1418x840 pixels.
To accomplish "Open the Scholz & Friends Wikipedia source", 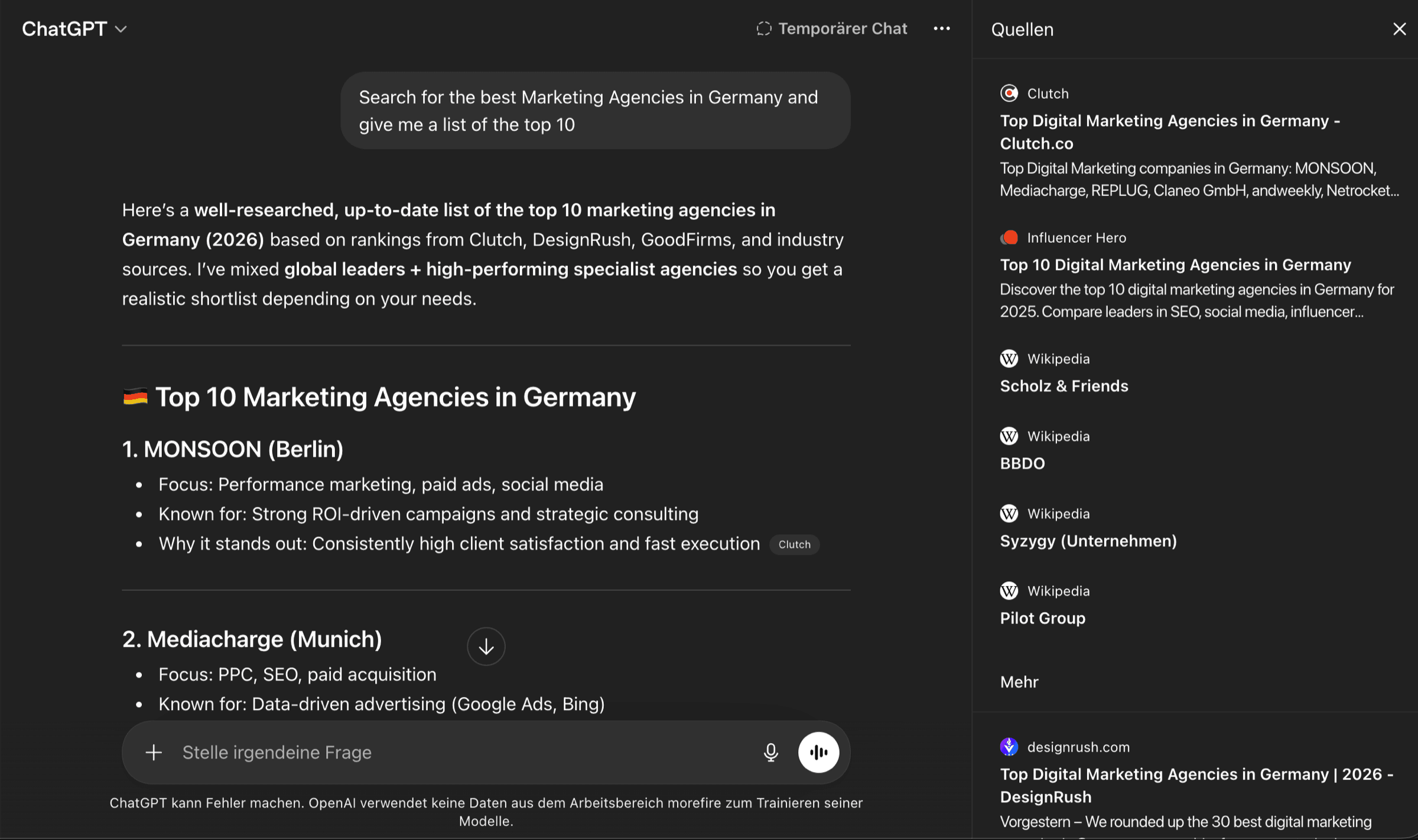I will [1064, 386].
